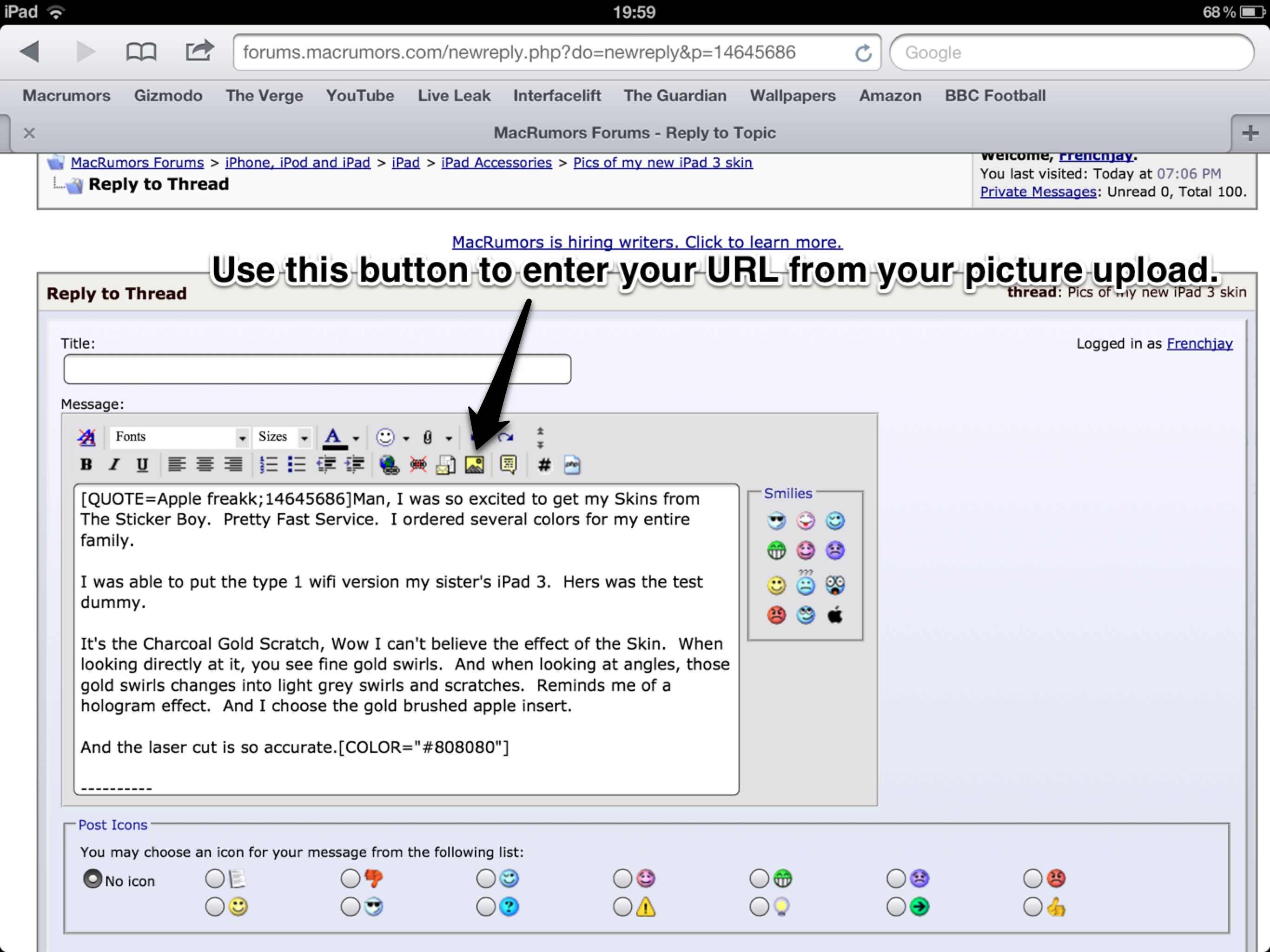Viewport: 1270px width, 952px height.
Task: Open the Wallpapers bookmark
Action: (x=792, y=96)
